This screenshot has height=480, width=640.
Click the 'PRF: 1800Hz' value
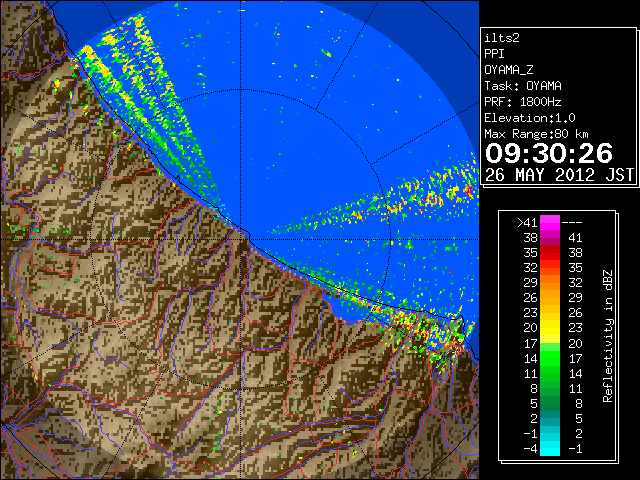[523, 102]
